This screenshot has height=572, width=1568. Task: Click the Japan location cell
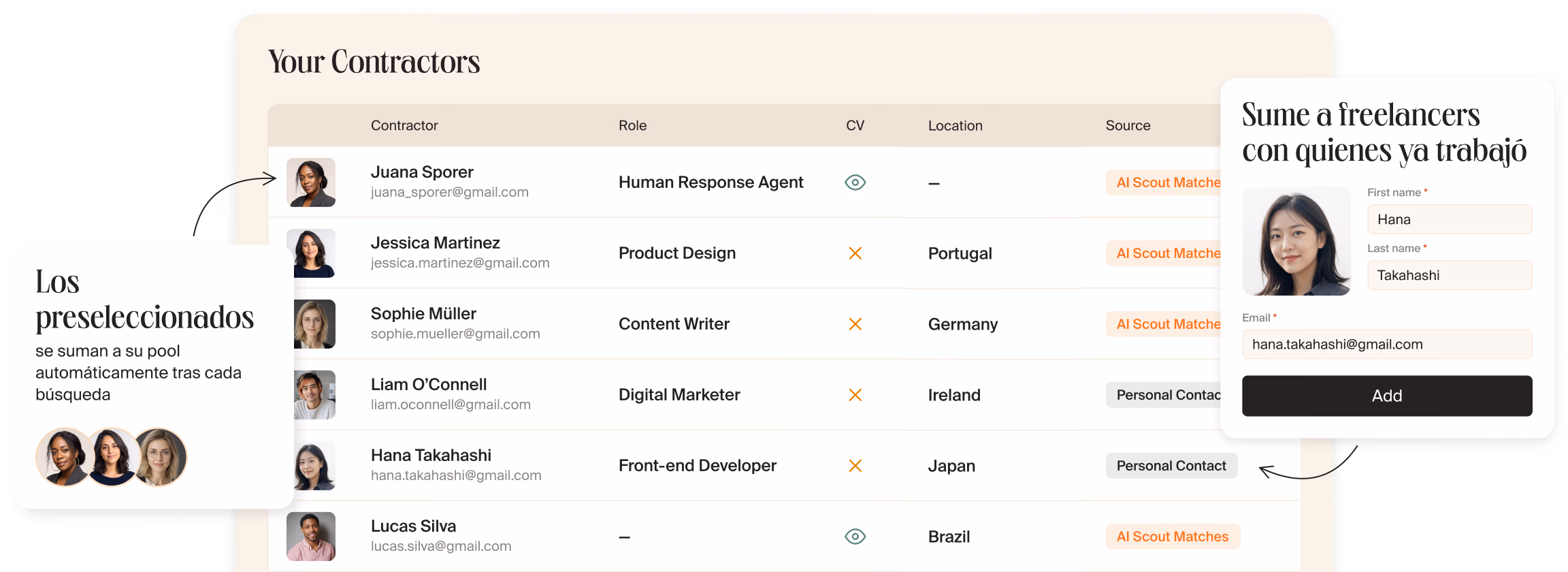pos(951,466)
